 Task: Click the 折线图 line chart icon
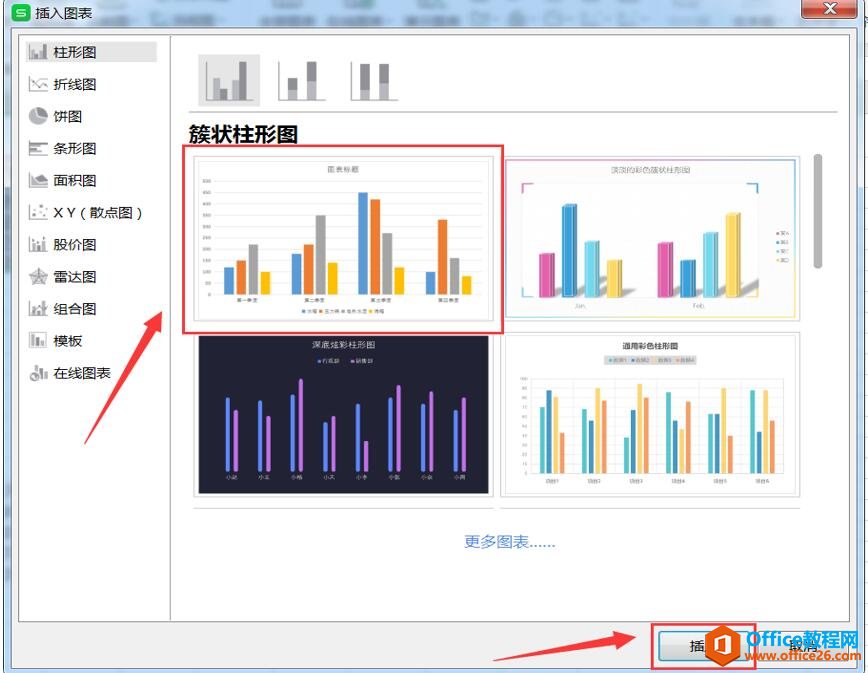[39, 84]
